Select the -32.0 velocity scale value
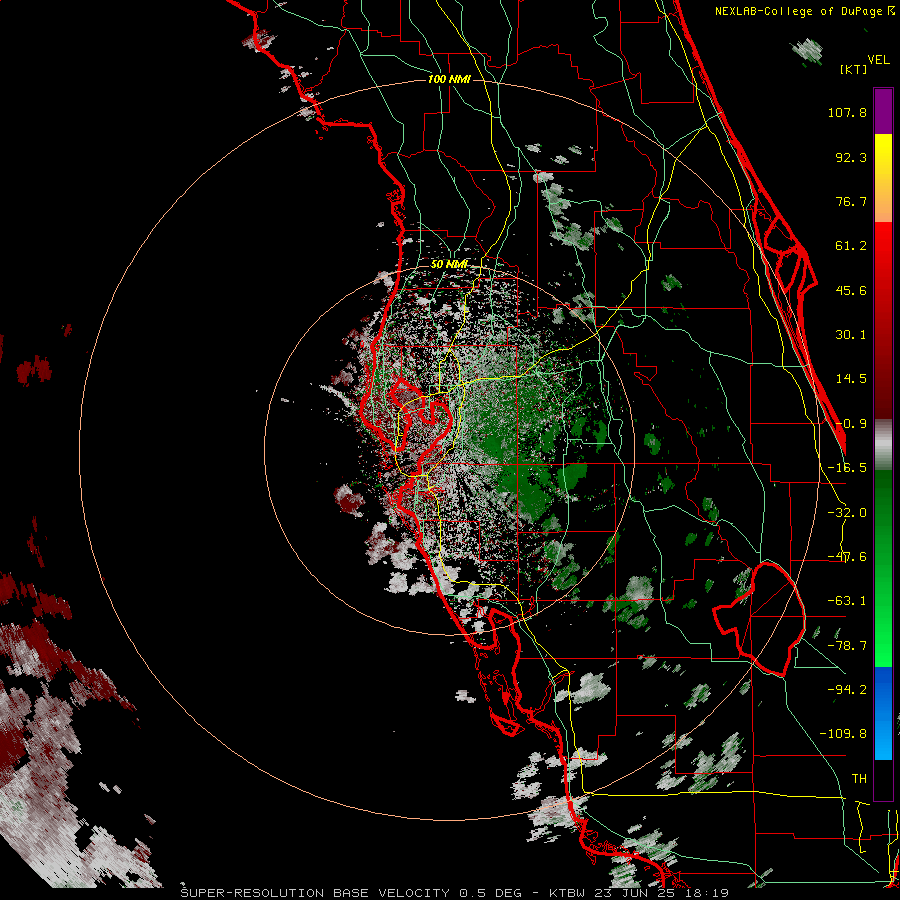The height and width of the screenshot is (900, 900). [x=847, y=513]
